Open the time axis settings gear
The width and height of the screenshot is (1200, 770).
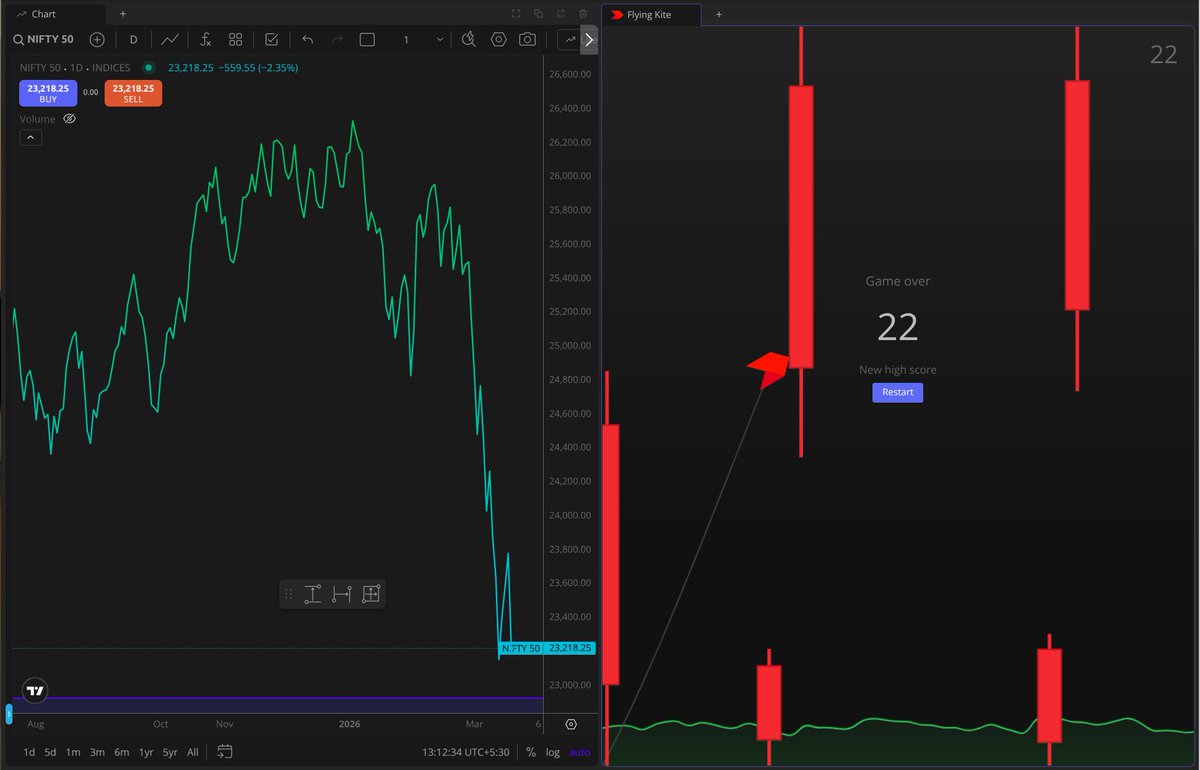[571, 724]
